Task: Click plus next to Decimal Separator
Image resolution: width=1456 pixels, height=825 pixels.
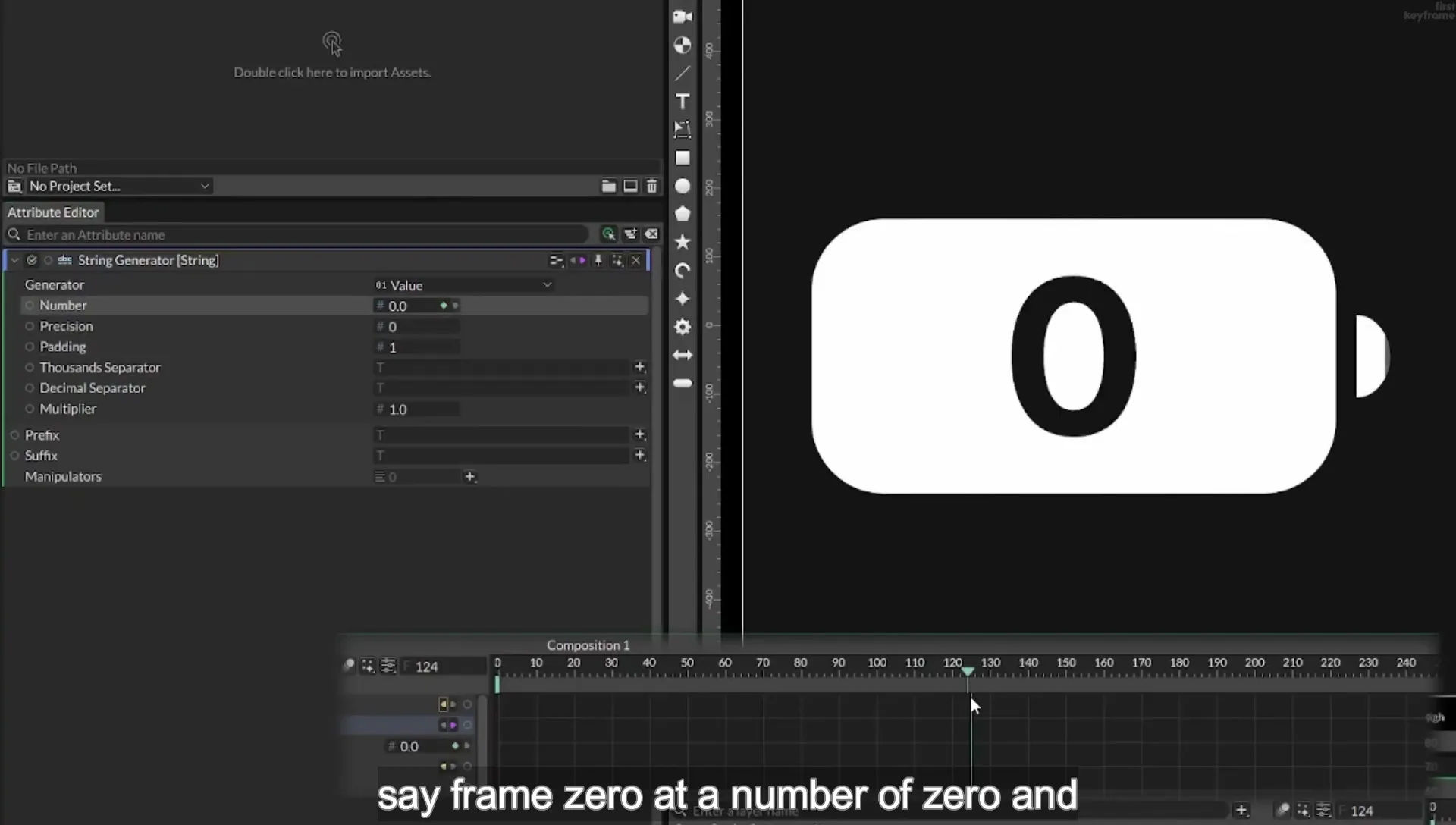Action: pyautogui.click(x=639, y=387)
